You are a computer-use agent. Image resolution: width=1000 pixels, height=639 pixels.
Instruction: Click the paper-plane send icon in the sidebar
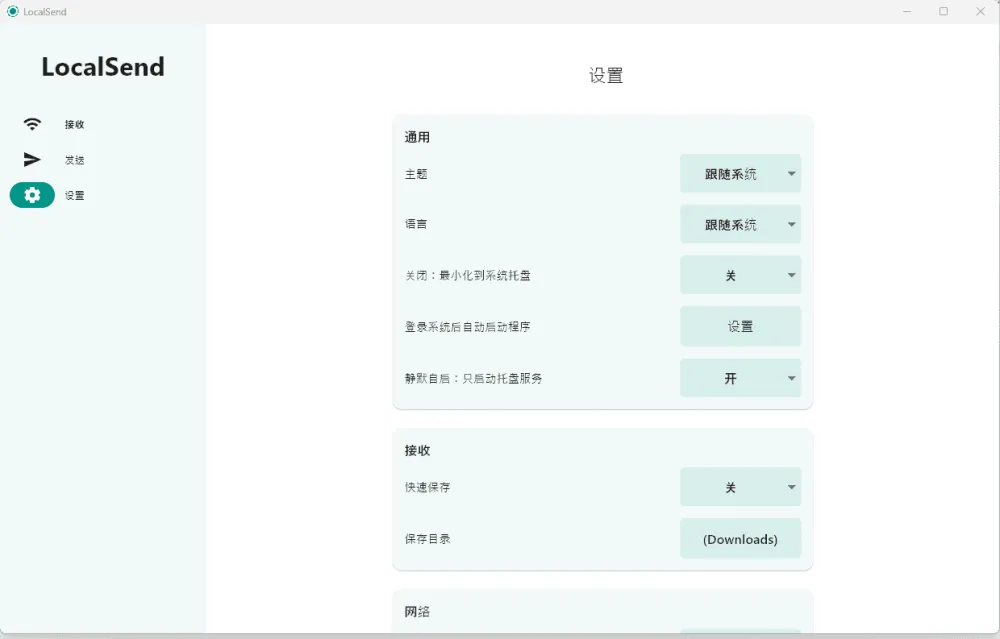(x=31, y=159)
